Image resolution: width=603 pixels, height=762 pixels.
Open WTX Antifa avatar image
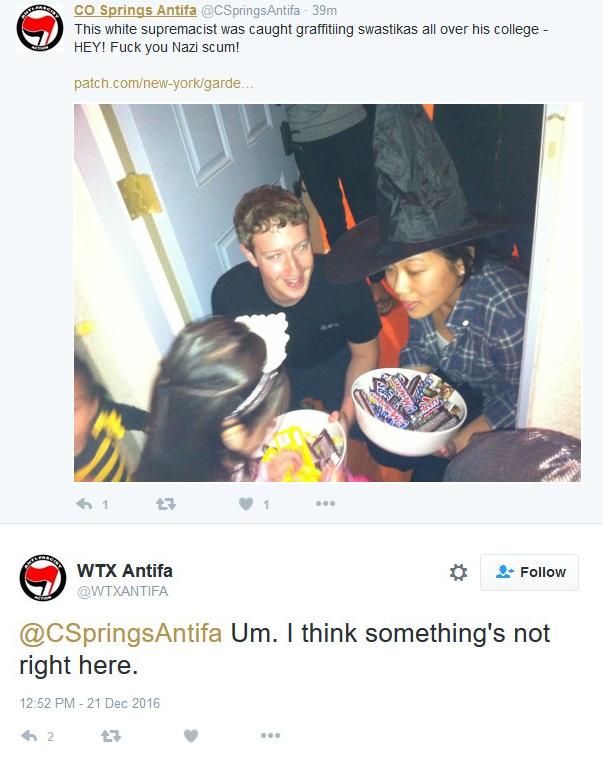pos(43,577)
